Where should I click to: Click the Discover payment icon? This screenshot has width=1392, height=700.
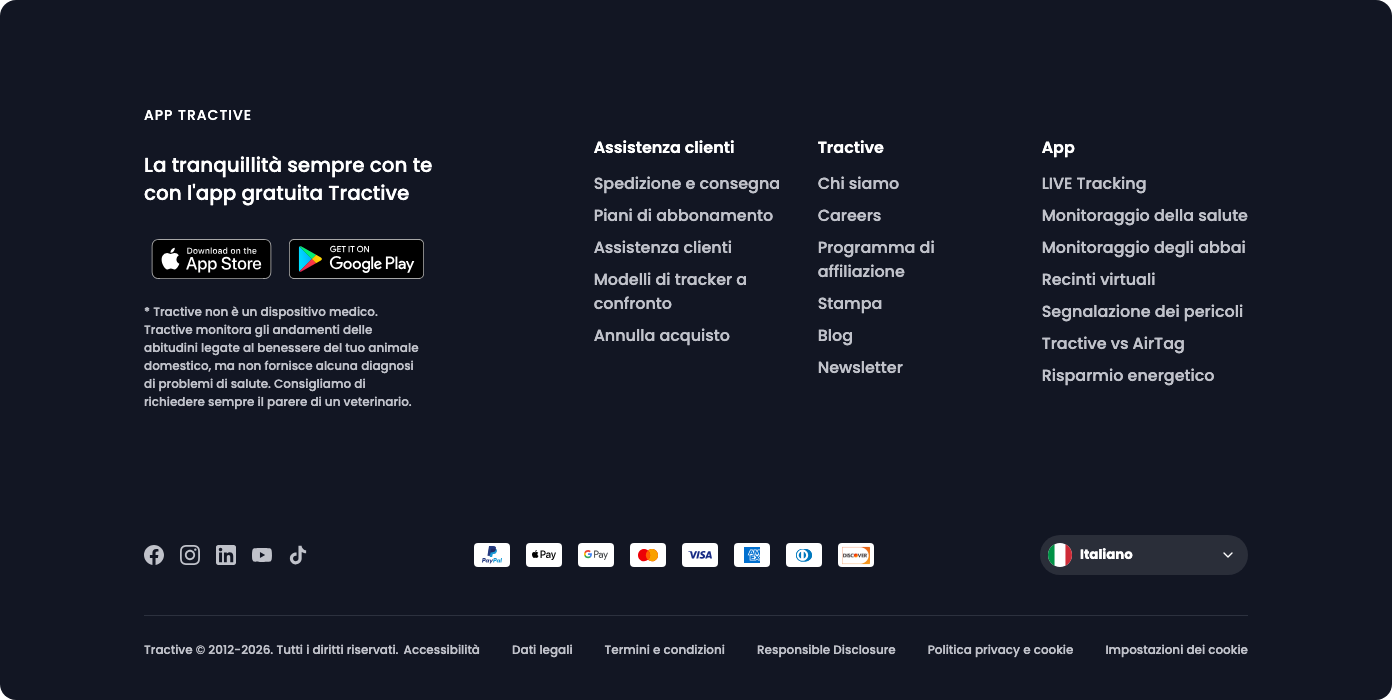coord(856,555)
